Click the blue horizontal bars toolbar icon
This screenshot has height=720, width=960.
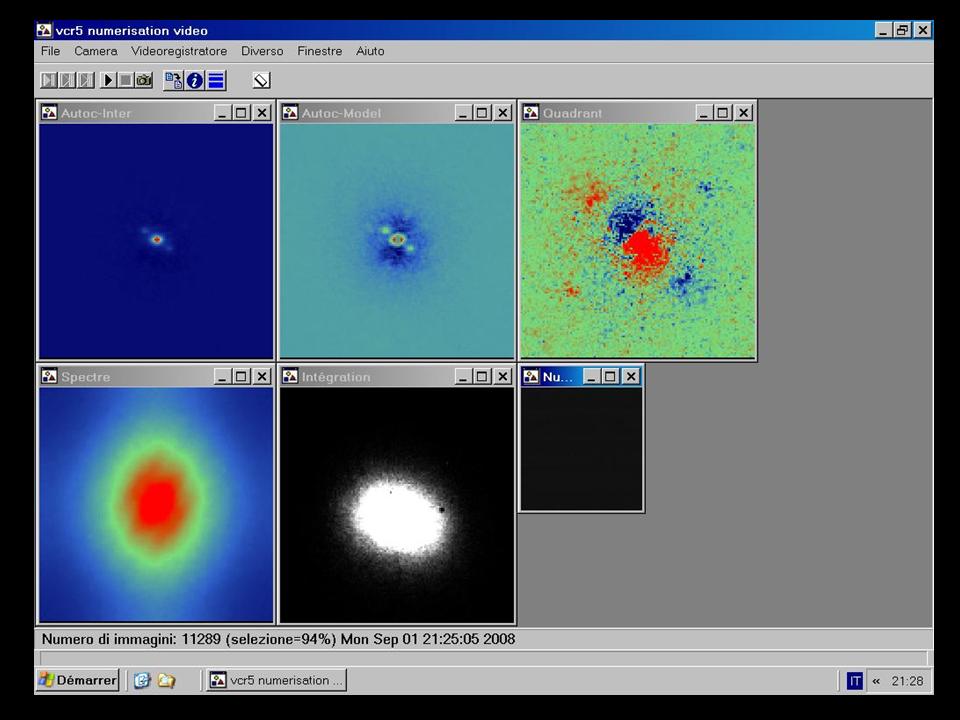point(216,80)
